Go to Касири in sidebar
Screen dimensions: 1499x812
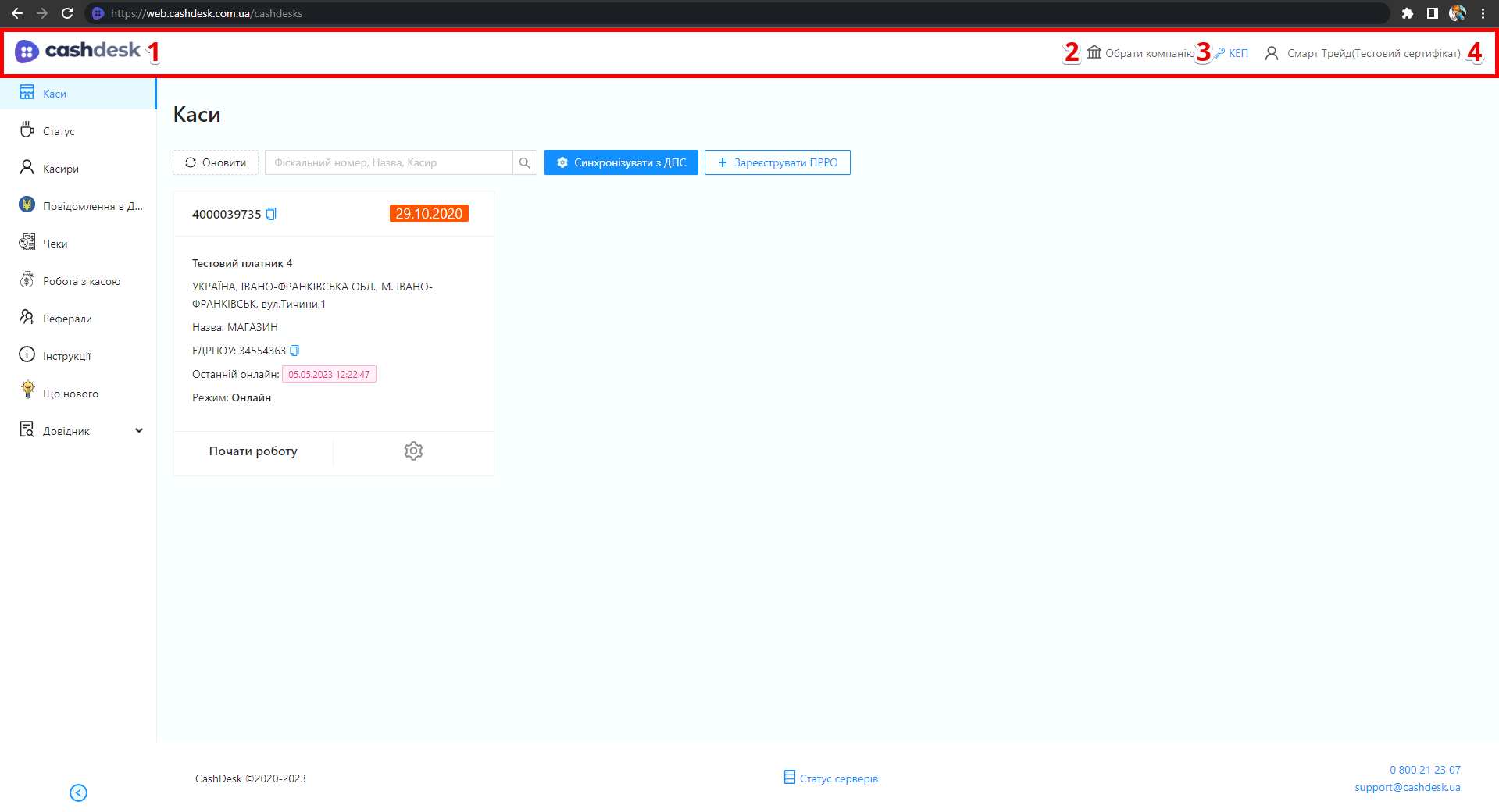tap(60, 169)
